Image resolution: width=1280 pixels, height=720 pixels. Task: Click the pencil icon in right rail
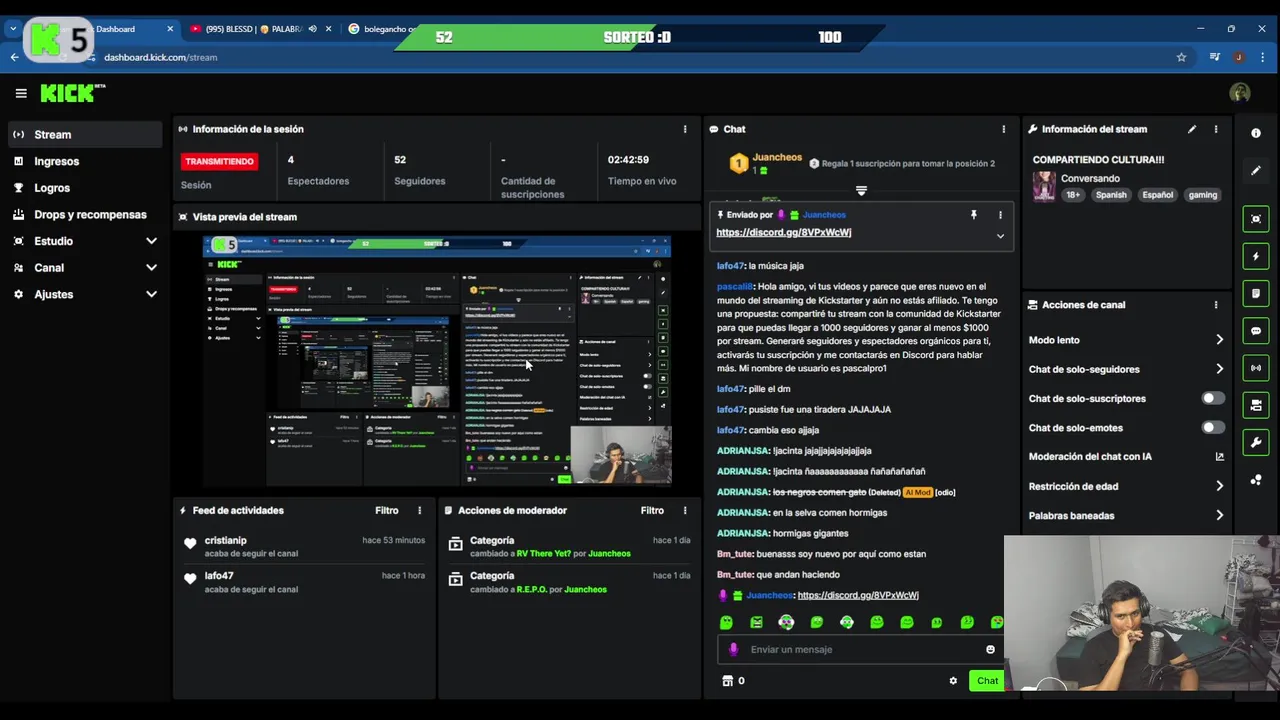(1256, 171)
